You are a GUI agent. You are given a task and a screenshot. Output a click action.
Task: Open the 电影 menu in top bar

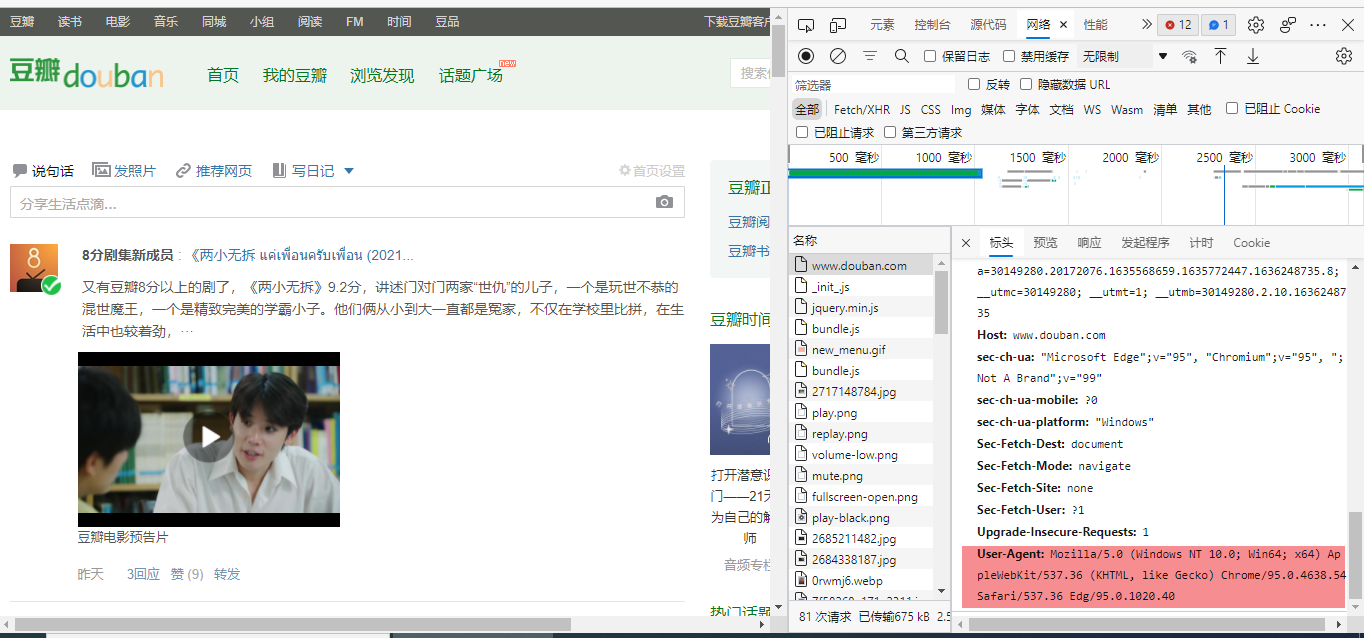(x=118, y=20)
